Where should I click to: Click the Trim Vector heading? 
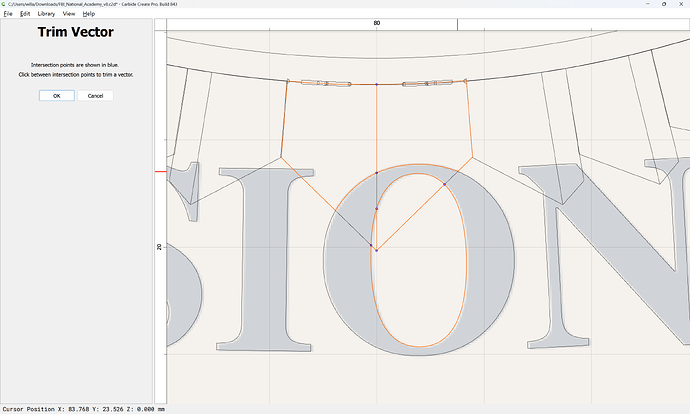coord(76,32)
